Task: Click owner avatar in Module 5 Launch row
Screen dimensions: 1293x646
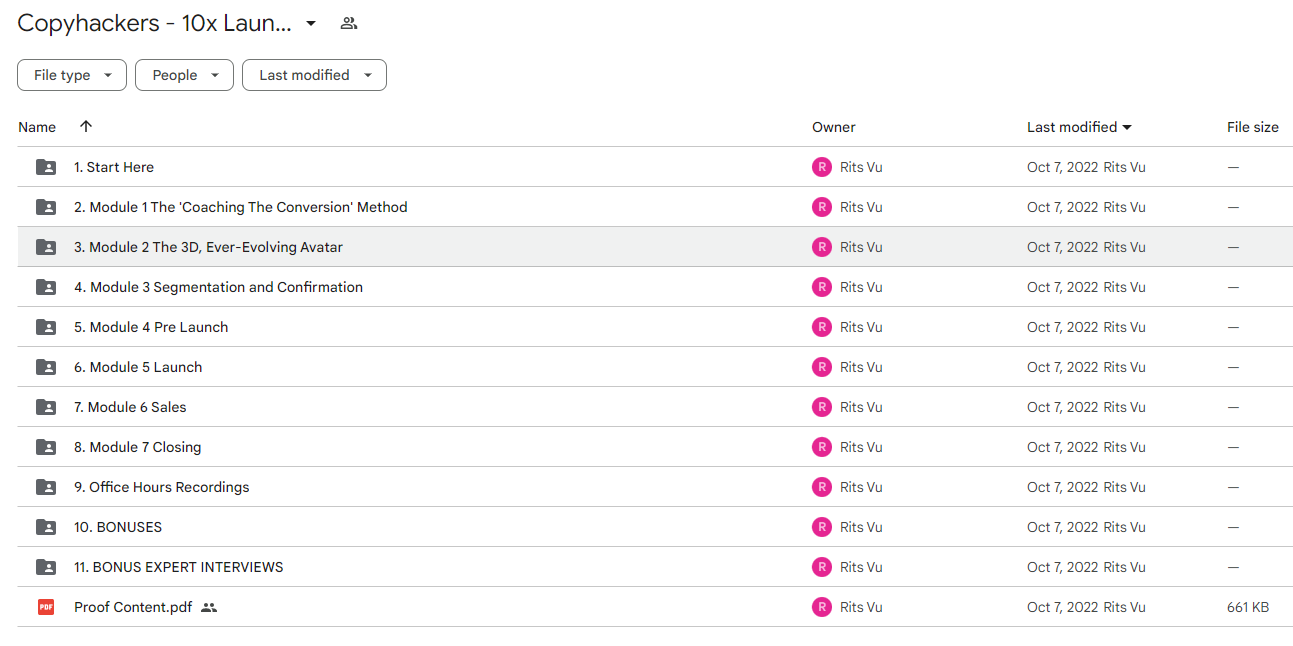Action: (x=822, y=367)
